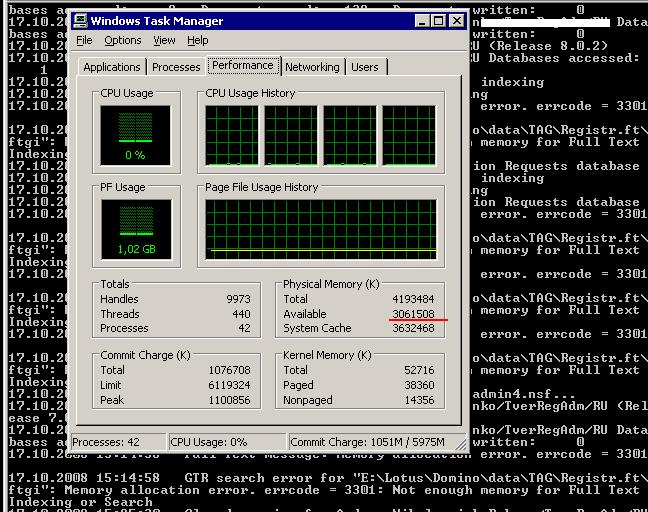This screenshot has height=512, width=648.
Task: Switch to the Applications tab
Action: click(x=112, y=67)
